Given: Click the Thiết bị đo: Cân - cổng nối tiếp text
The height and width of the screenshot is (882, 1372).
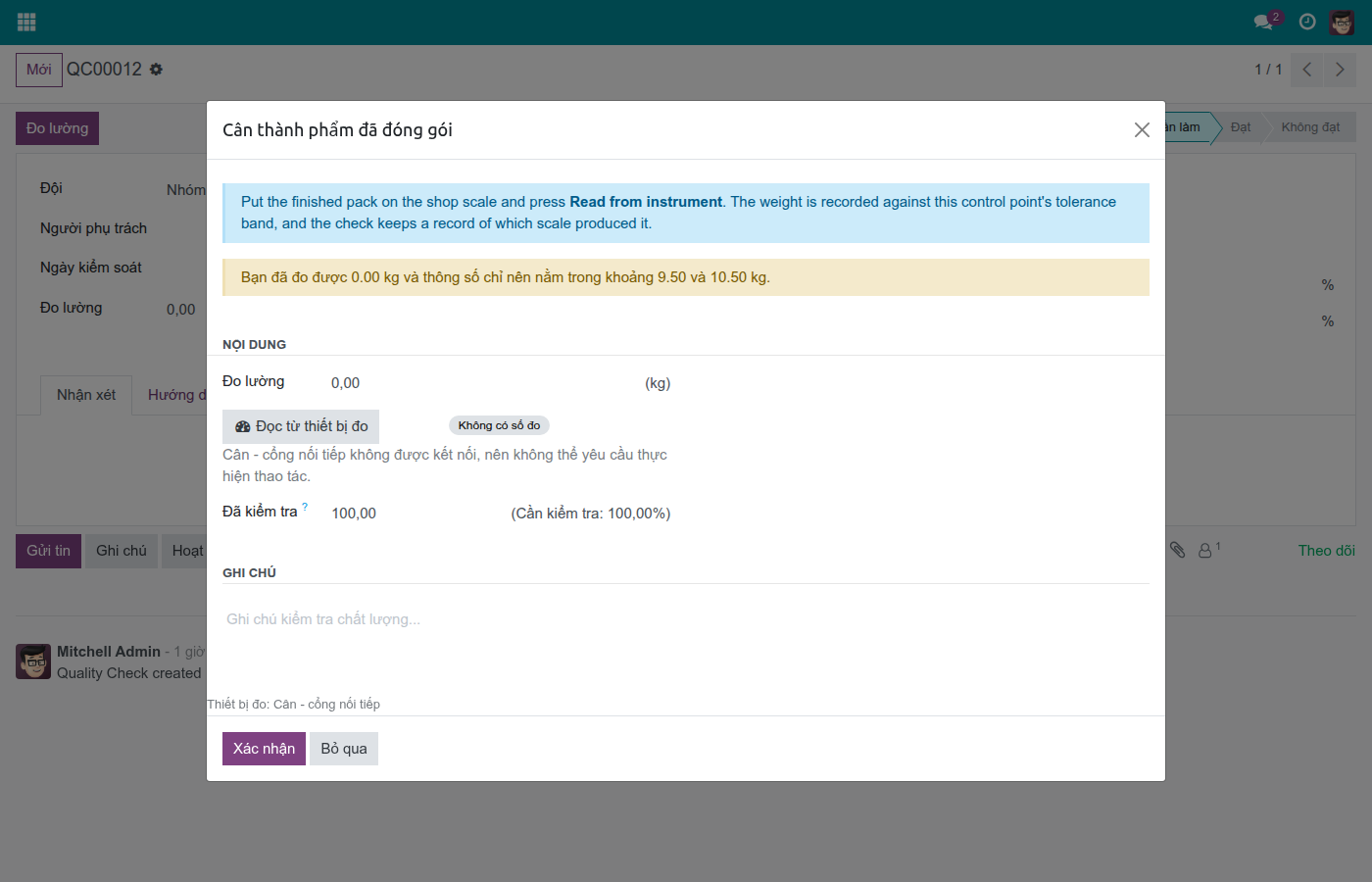Looking at the screenshot, I should click(x=293, y=704).
